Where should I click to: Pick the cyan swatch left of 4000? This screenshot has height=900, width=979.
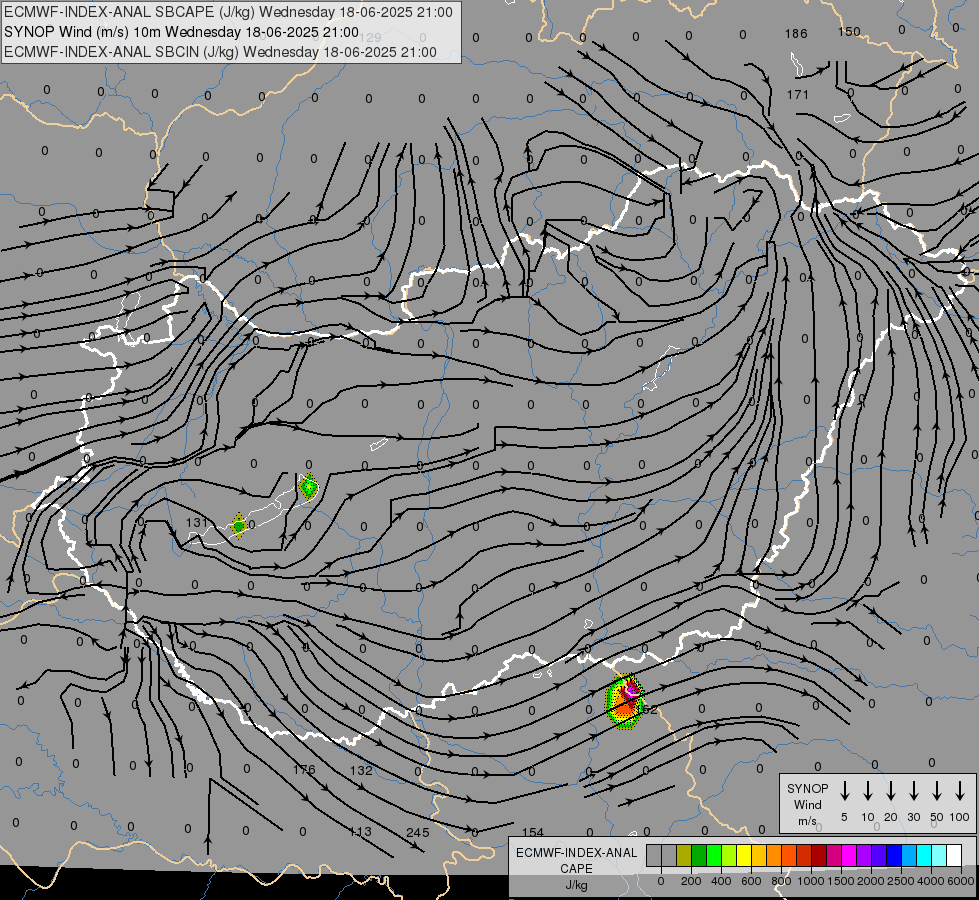tap(925, 855)
